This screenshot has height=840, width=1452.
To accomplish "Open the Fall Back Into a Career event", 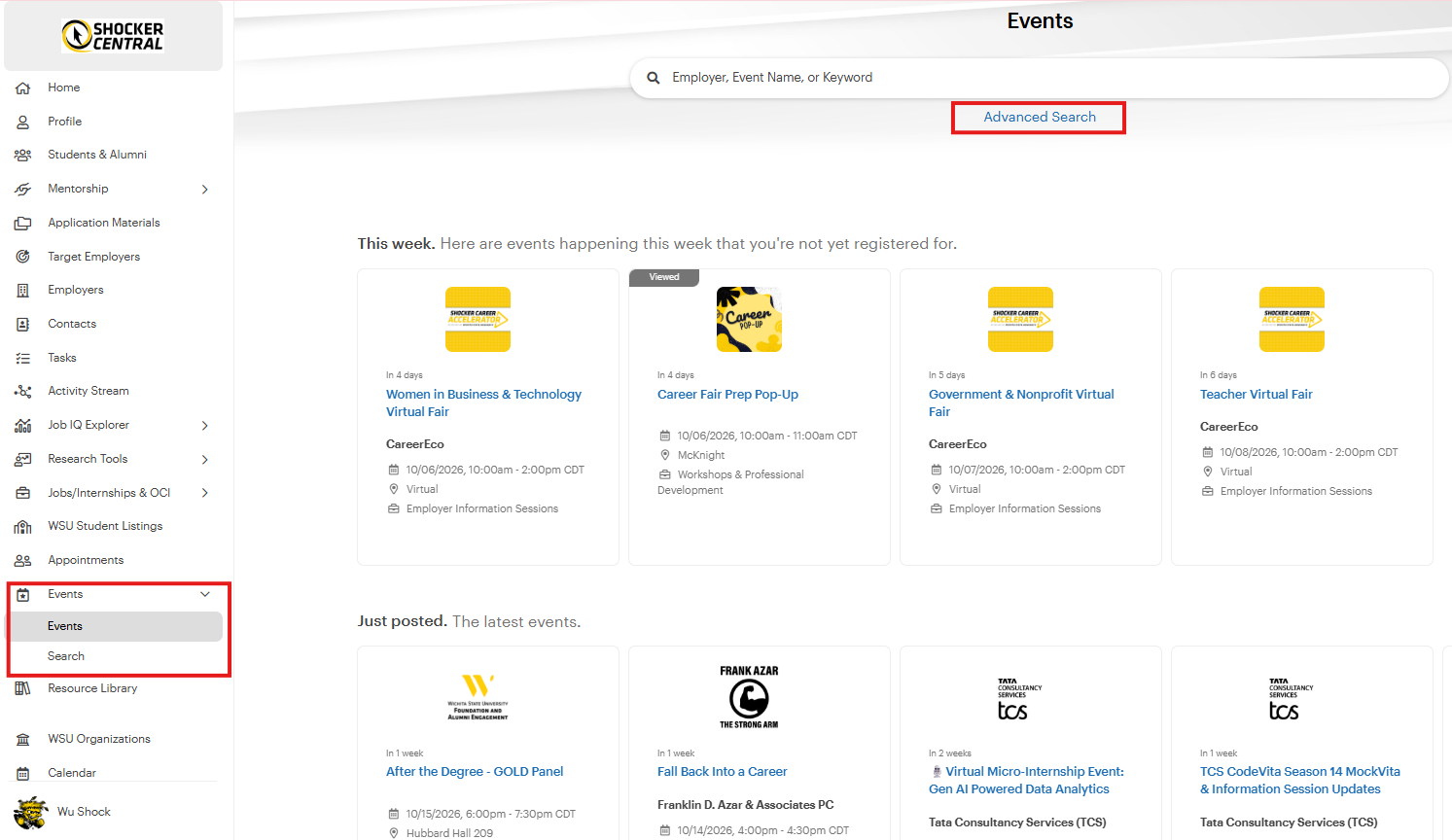I will pyautogui.click(x=723, y=771).
